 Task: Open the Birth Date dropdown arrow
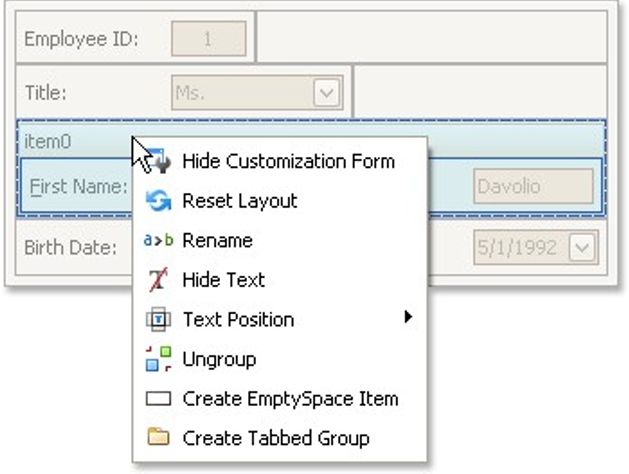point(583,248)
